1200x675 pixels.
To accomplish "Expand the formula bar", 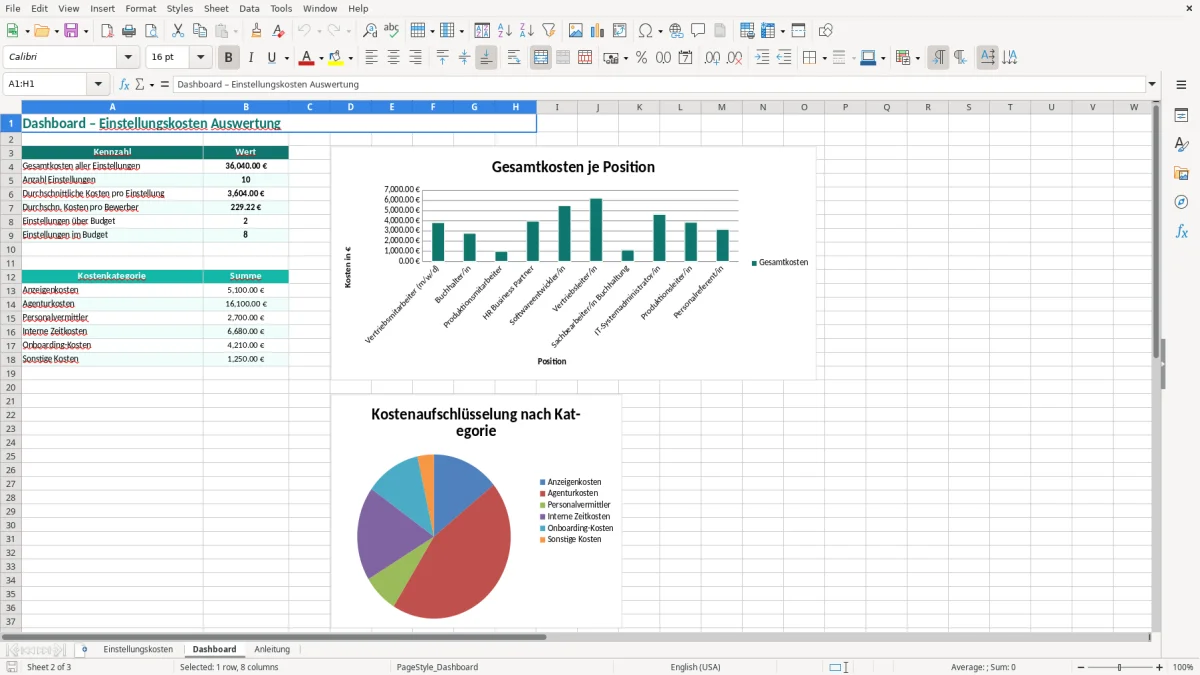I will click(1152, 84).
